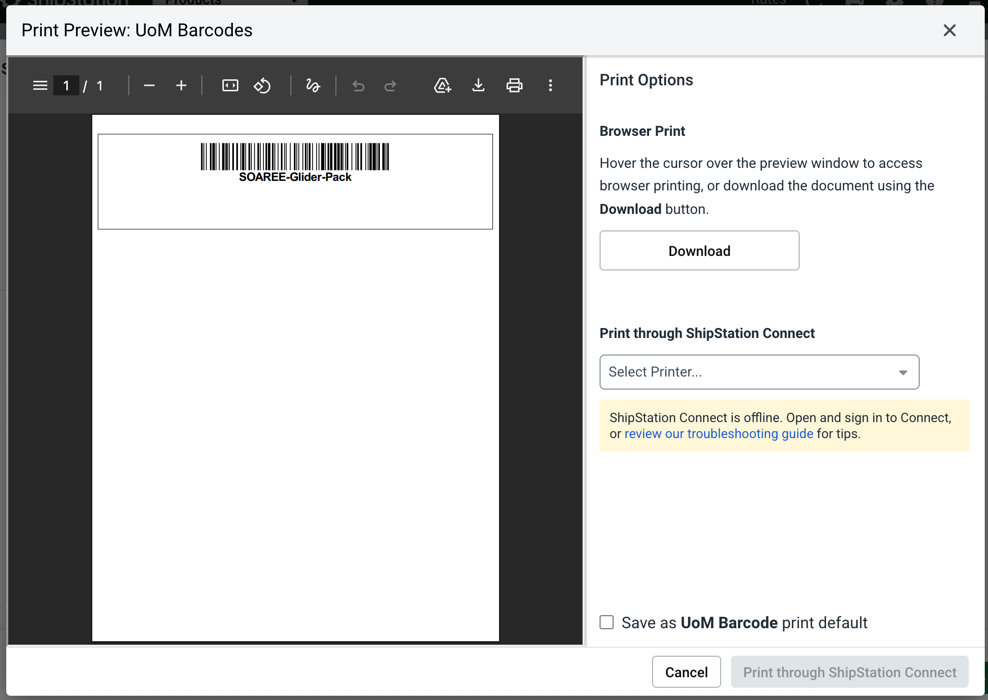Click the Print Preview: UoM Barcodes title

(137, 30)
